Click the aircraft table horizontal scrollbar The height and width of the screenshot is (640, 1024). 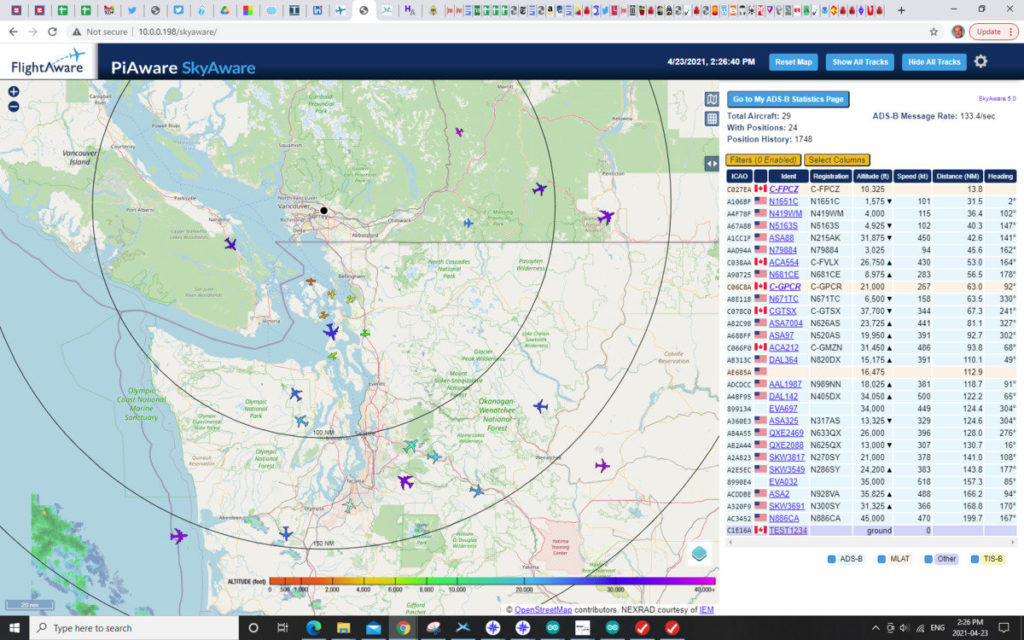click(x=871, y=542)
